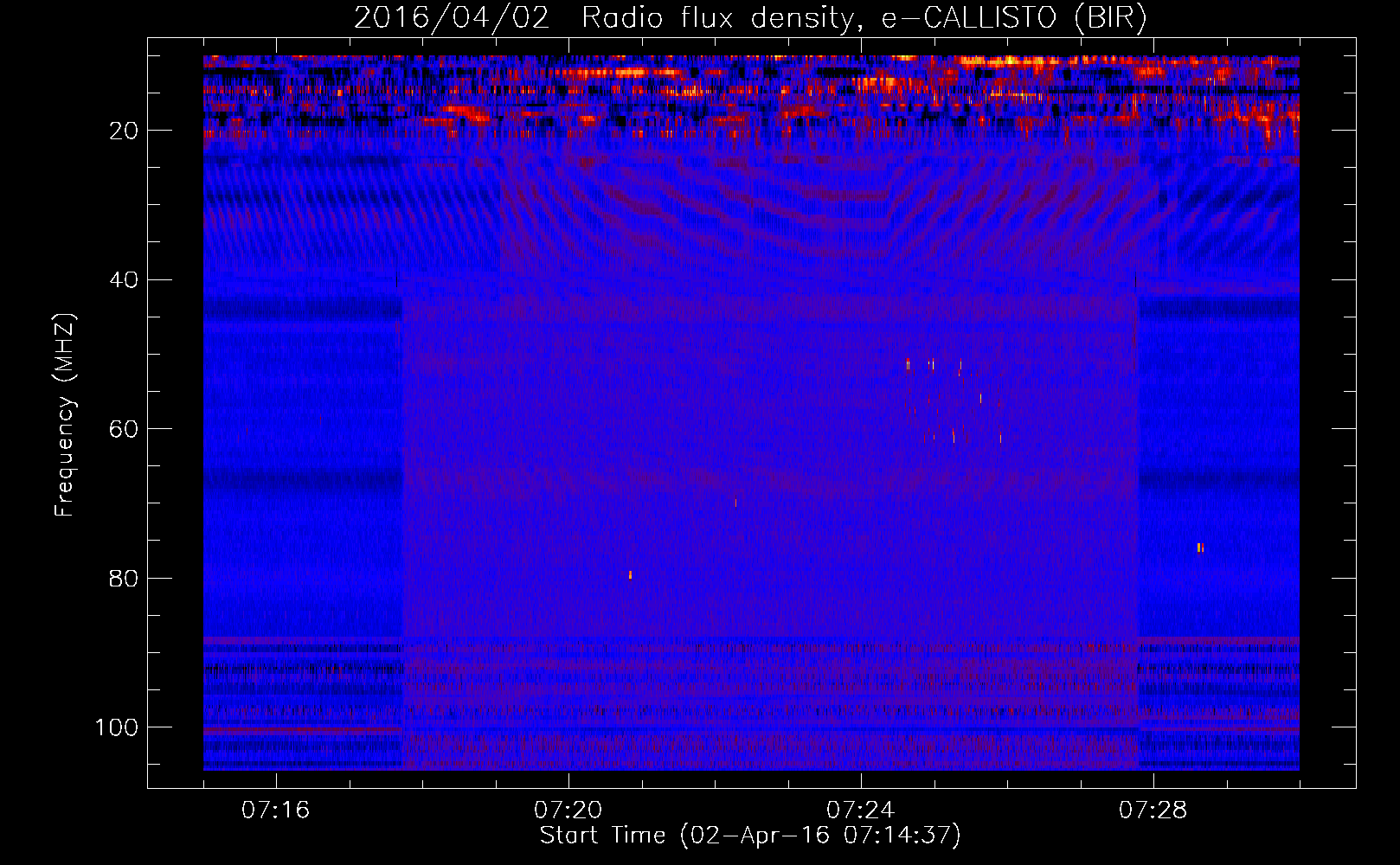Click the 07:20 time tick label
This screenshot has width=1400, height=865.
(568, 811)
